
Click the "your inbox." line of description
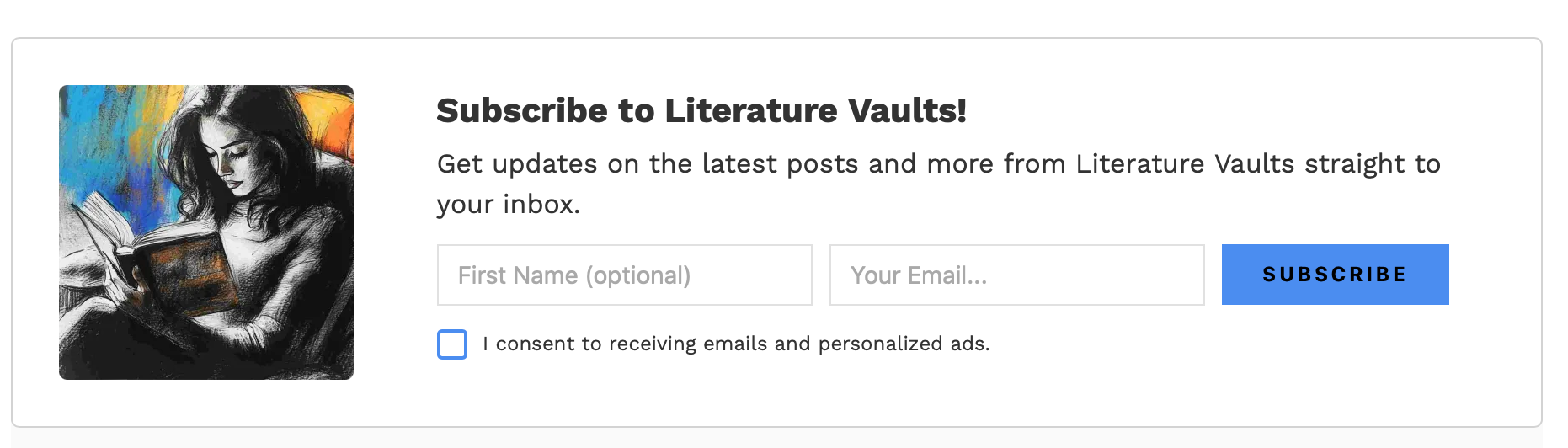509,205
